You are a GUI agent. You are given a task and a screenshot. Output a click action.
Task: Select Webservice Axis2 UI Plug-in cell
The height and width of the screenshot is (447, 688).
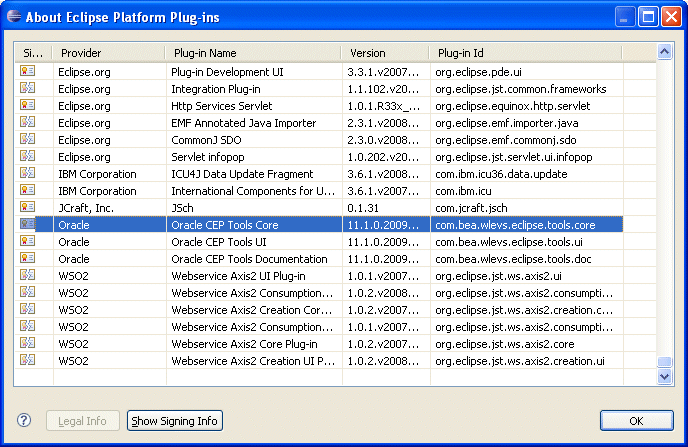pos(254,276)
